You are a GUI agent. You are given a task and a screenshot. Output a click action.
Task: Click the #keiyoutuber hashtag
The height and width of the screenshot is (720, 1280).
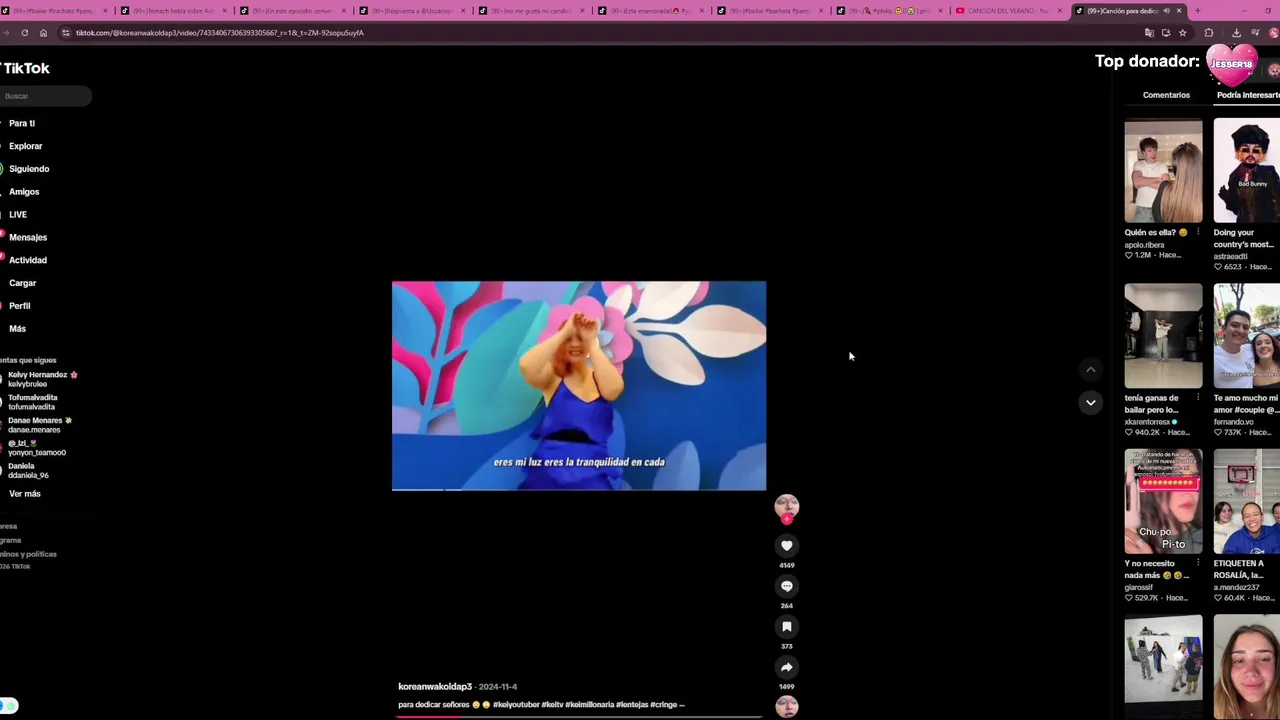point(515,705)
